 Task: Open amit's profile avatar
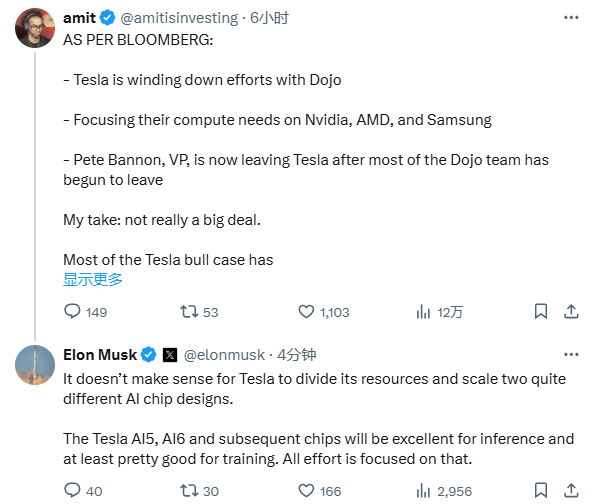coord(35,28)
